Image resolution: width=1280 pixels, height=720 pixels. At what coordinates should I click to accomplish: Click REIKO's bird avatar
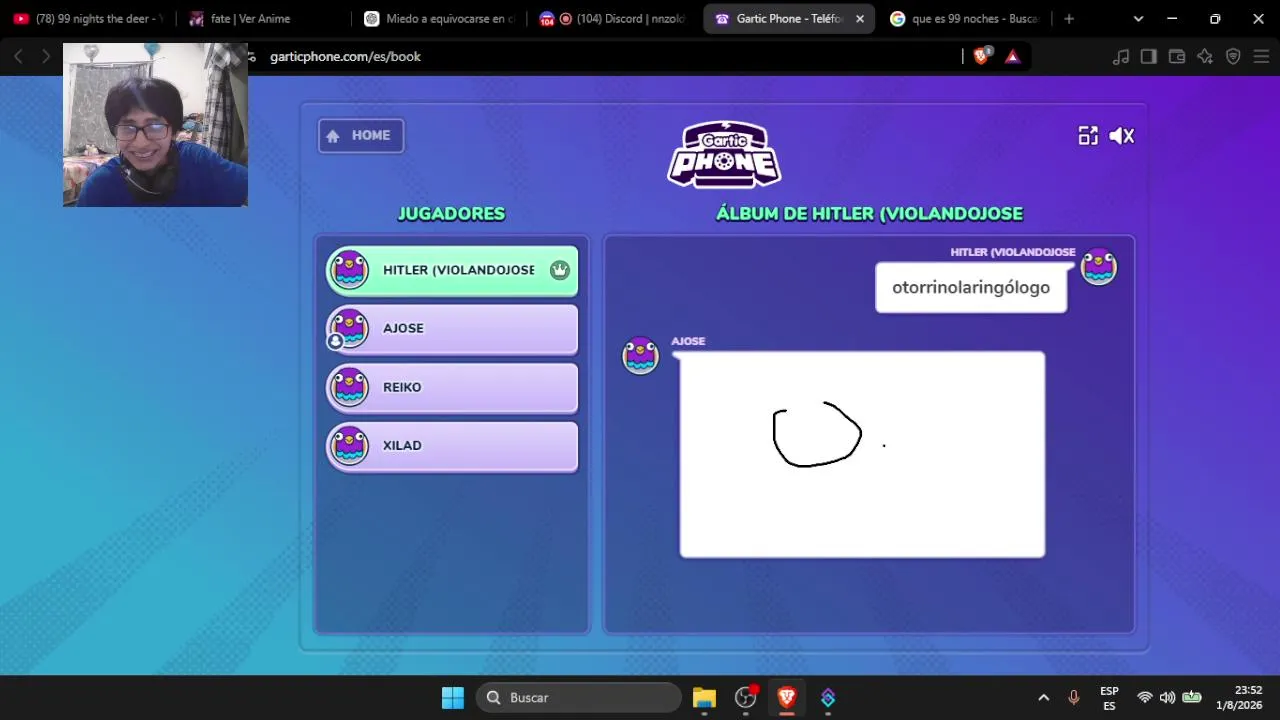pos(350,387)
